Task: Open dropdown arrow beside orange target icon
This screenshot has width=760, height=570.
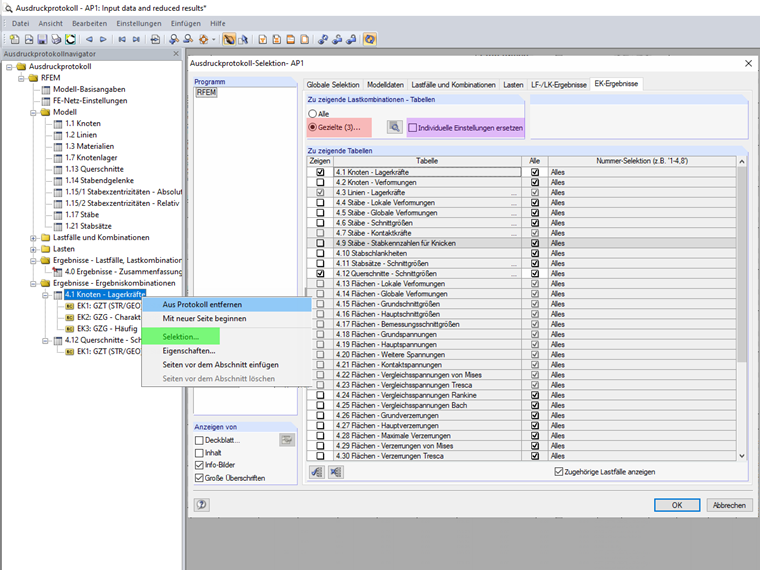Action: (x=213, y=40)
